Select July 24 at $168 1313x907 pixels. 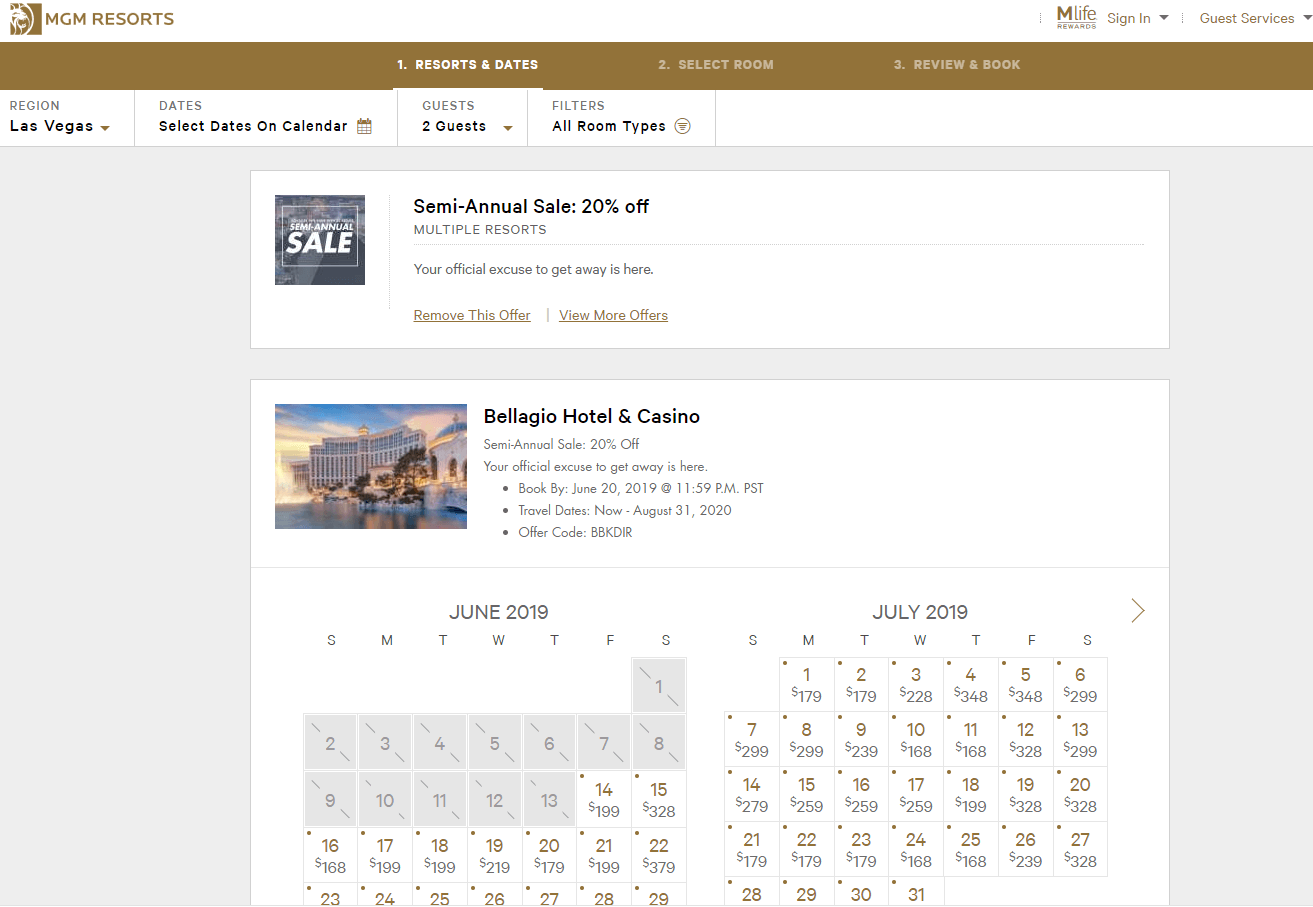tap(916, 849)
